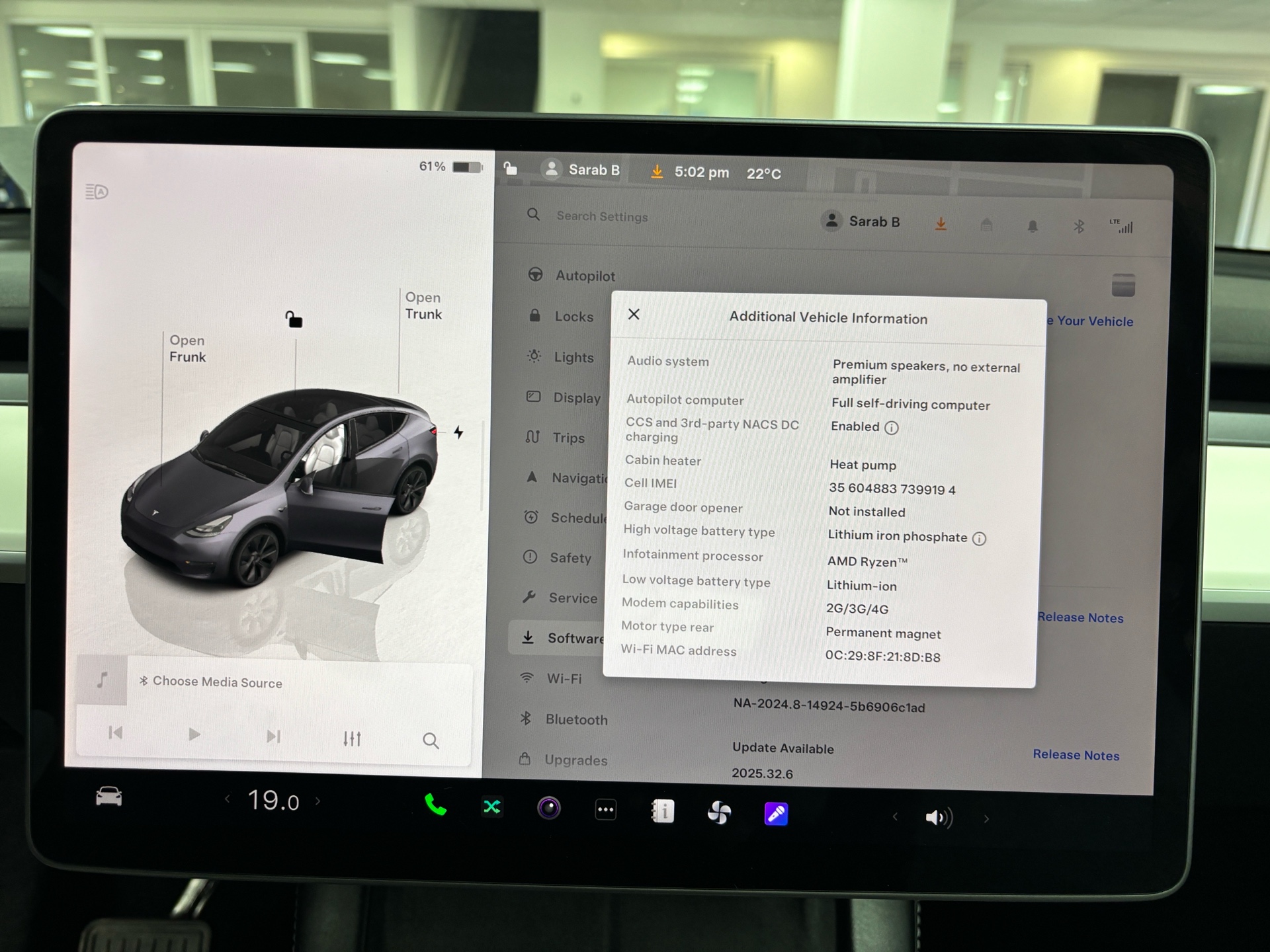Viewport: 1270px width, 952px height.
Task: Launch the purple microphone karaoke app
Action: [776, 813]
